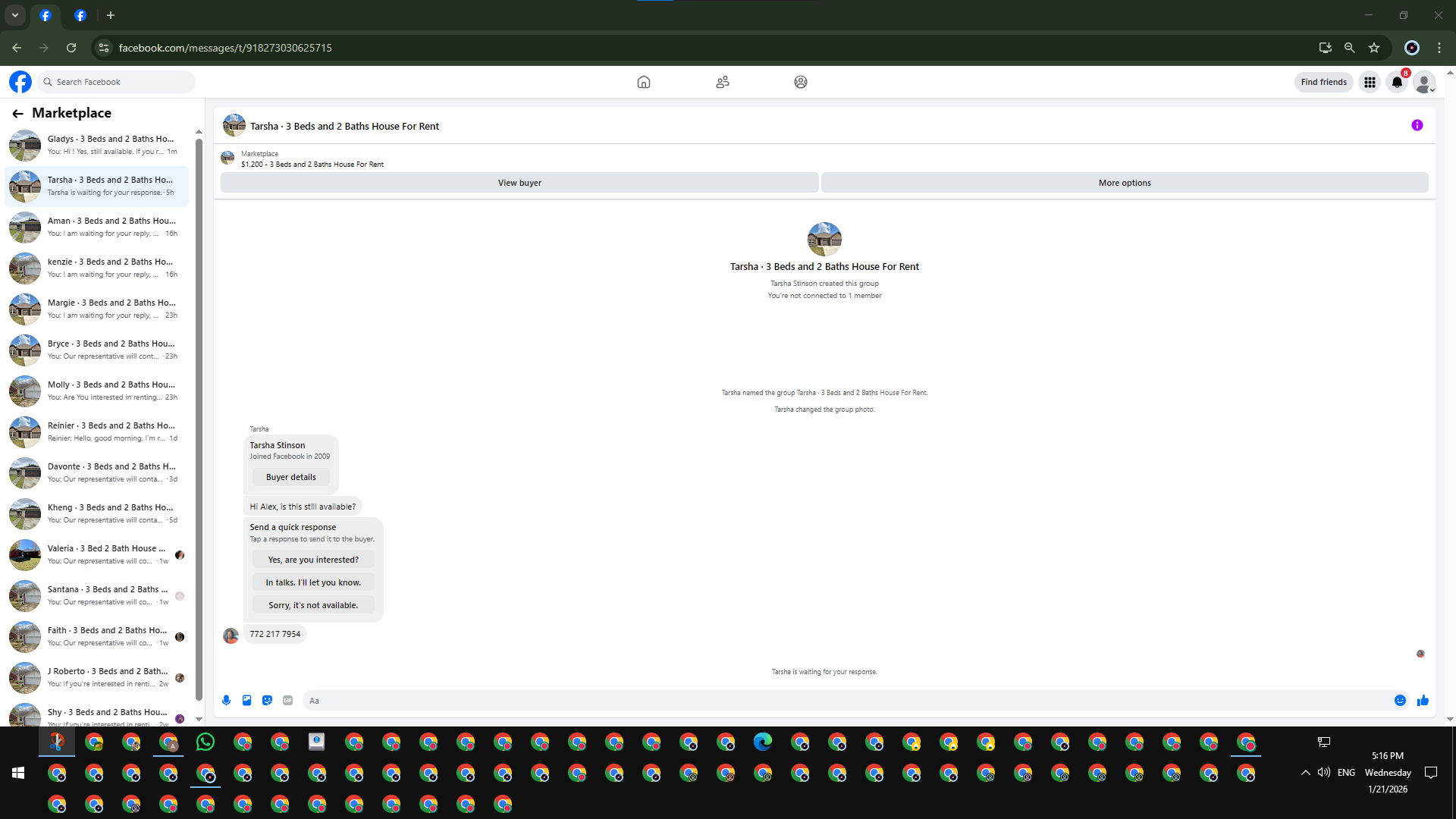Send quick response "Yes, are you interested?"
Viewport: 1456px width, 819px height.
click(313, 560)
